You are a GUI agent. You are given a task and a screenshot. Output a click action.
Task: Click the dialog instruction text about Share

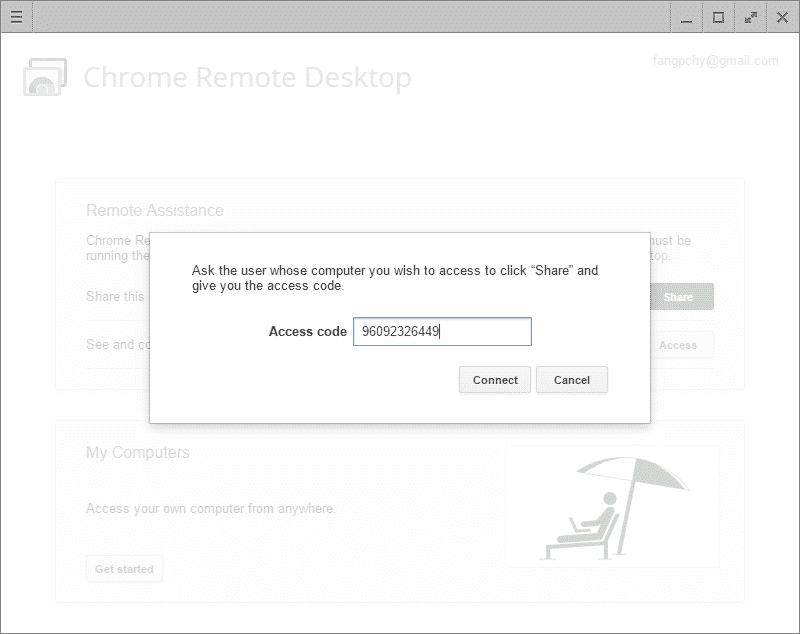point(395,278)
